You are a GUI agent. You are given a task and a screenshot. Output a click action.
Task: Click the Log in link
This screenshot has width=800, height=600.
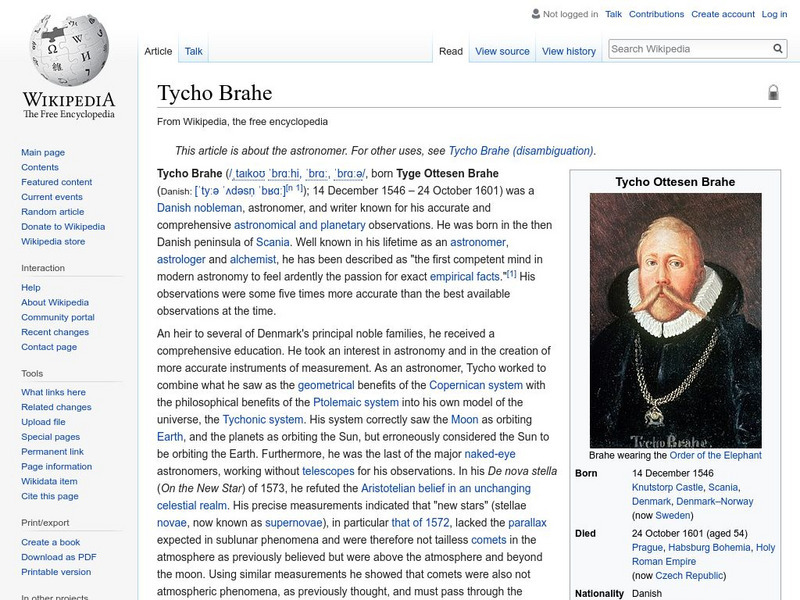(774, 14)
